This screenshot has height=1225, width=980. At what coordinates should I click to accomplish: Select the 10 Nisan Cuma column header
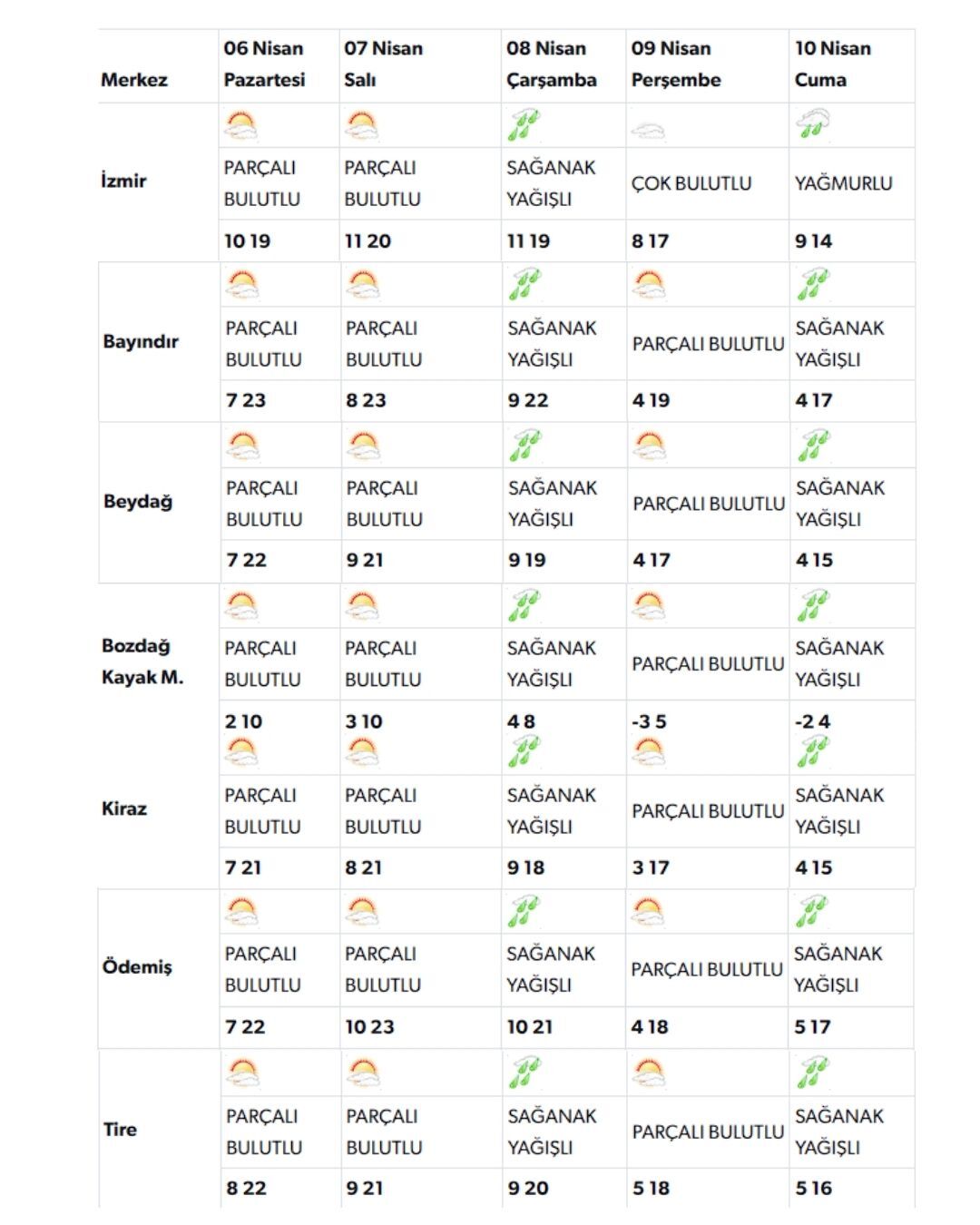coord(832,64)
